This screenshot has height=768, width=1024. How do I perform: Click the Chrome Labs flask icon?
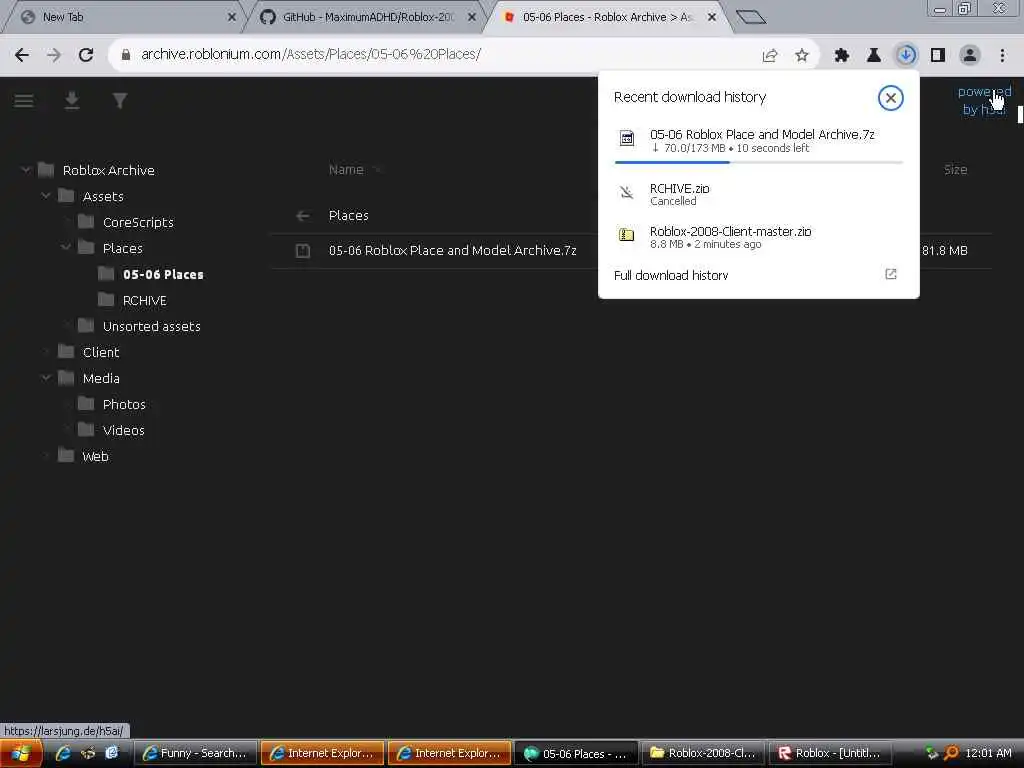click(x=874, y=56)
